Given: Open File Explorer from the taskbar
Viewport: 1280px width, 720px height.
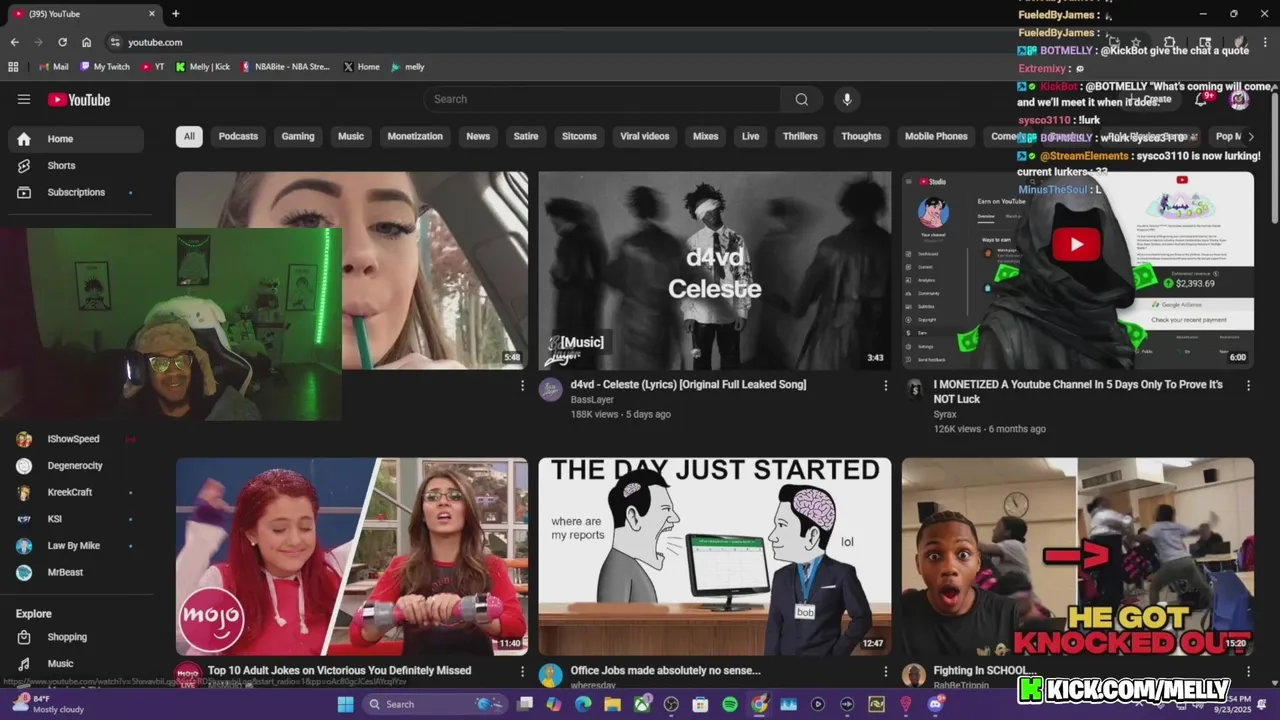Looking at the screenshot, I should tap(612, 704).
